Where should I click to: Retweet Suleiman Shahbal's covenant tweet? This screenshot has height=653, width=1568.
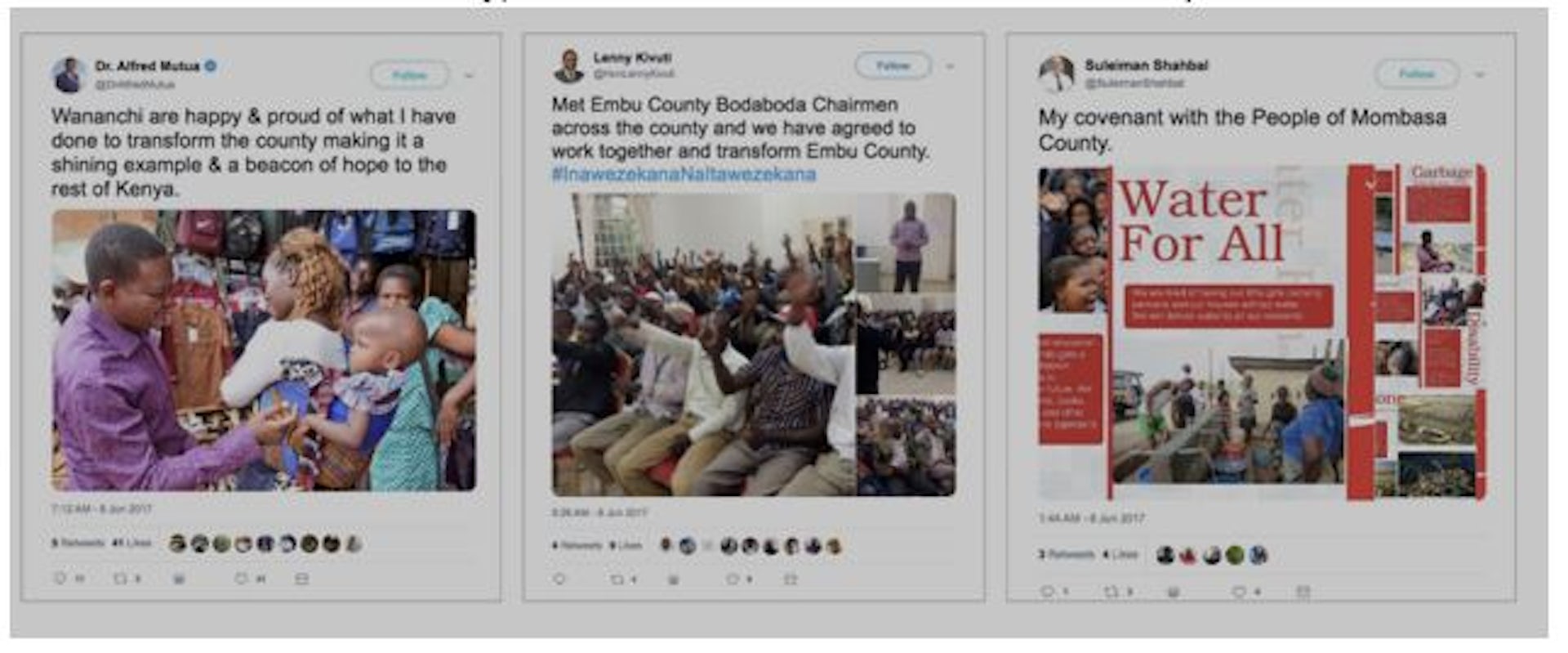coord(1111,591)
